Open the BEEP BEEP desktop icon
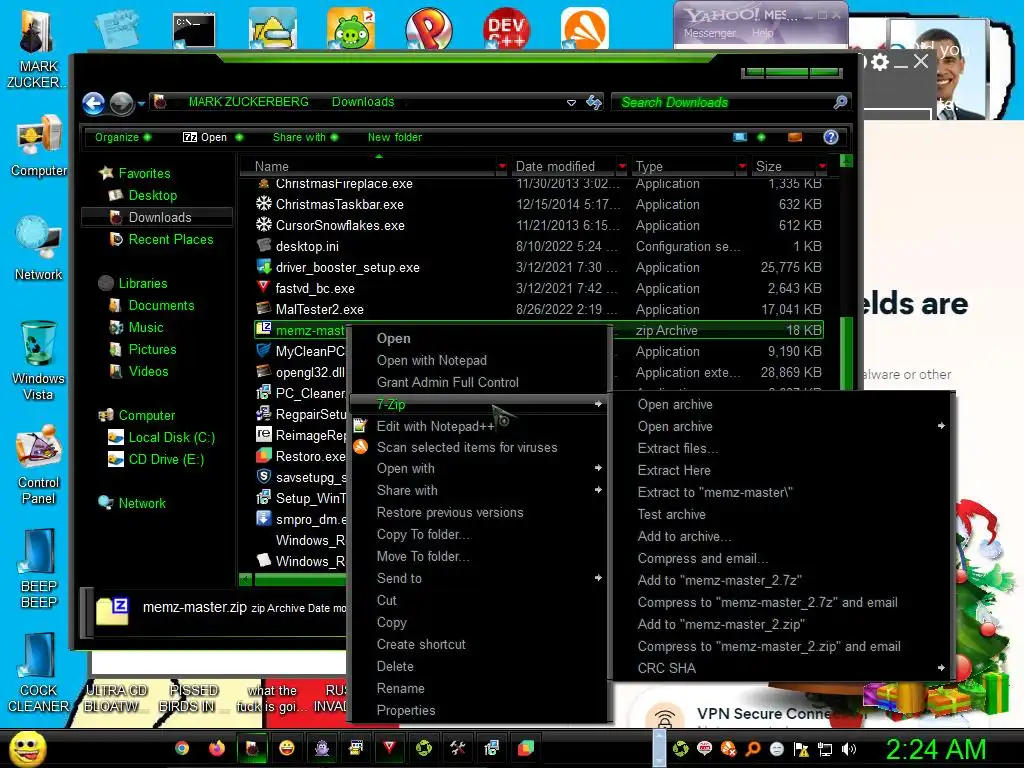The image size is (1024, 768). pos(39,568)
